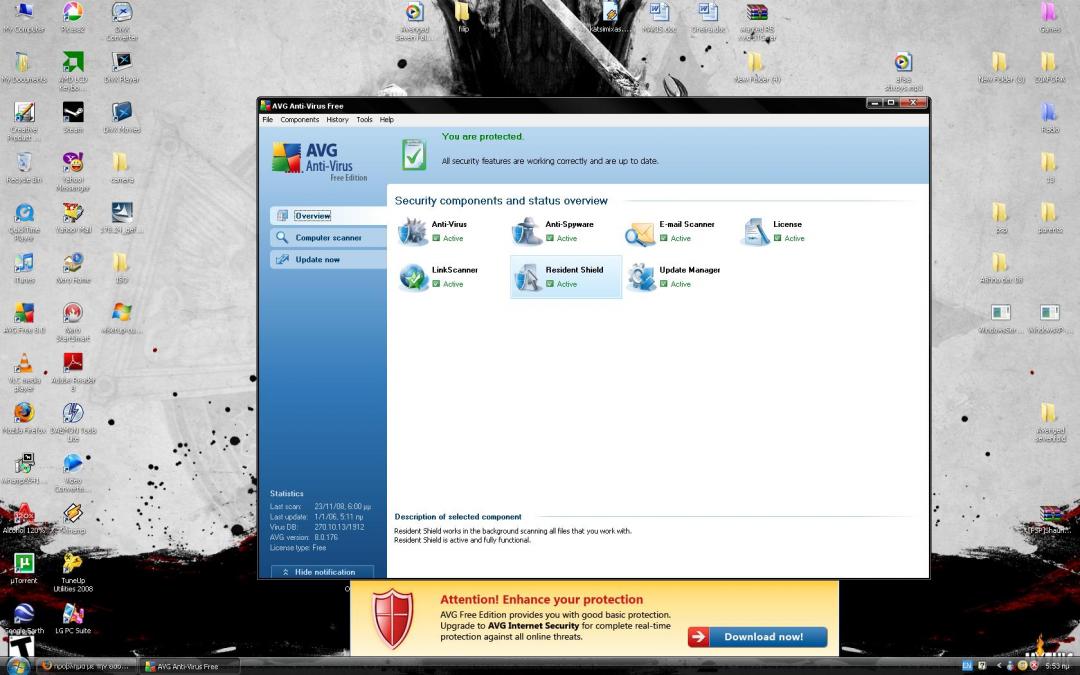This screenshot has height=675, width=1080.
Task: Click the taskbar clock showing 5:53
Action: pyautogui.click(x=1057, y=666)
